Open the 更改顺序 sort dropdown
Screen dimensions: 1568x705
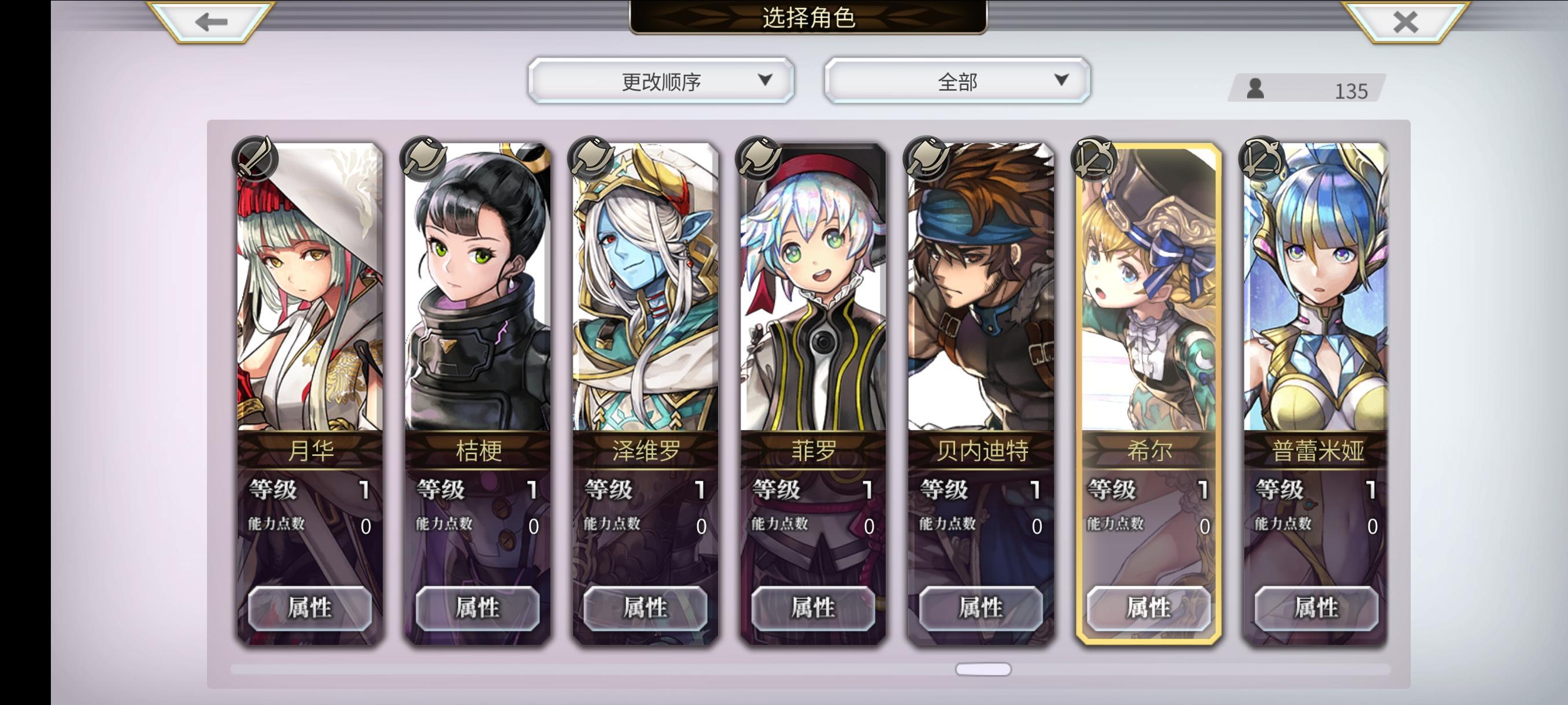pos(661,81)
